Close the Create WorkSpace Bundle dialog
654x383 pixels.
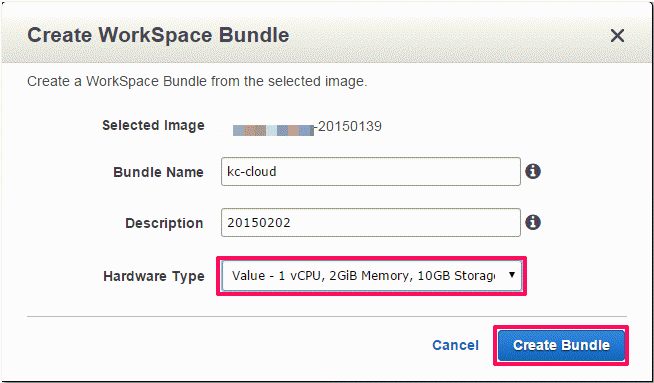(617, 36)
